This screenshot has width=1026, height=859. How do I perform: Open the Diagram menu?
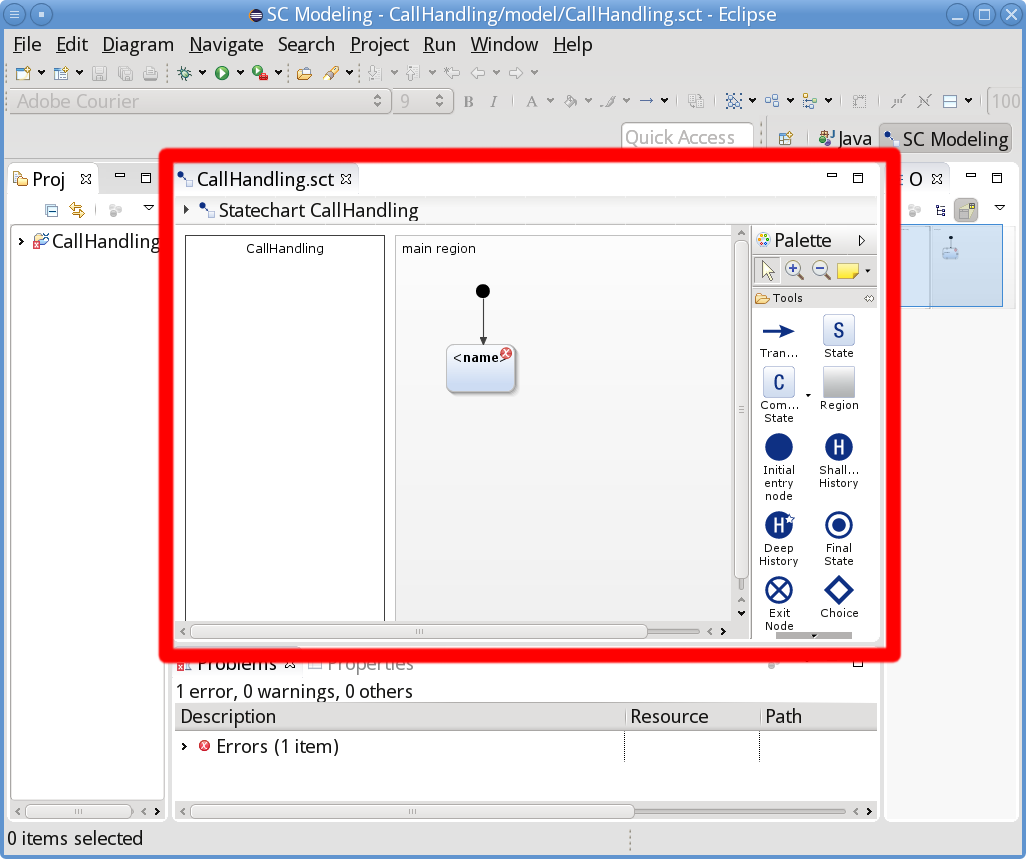137,44
